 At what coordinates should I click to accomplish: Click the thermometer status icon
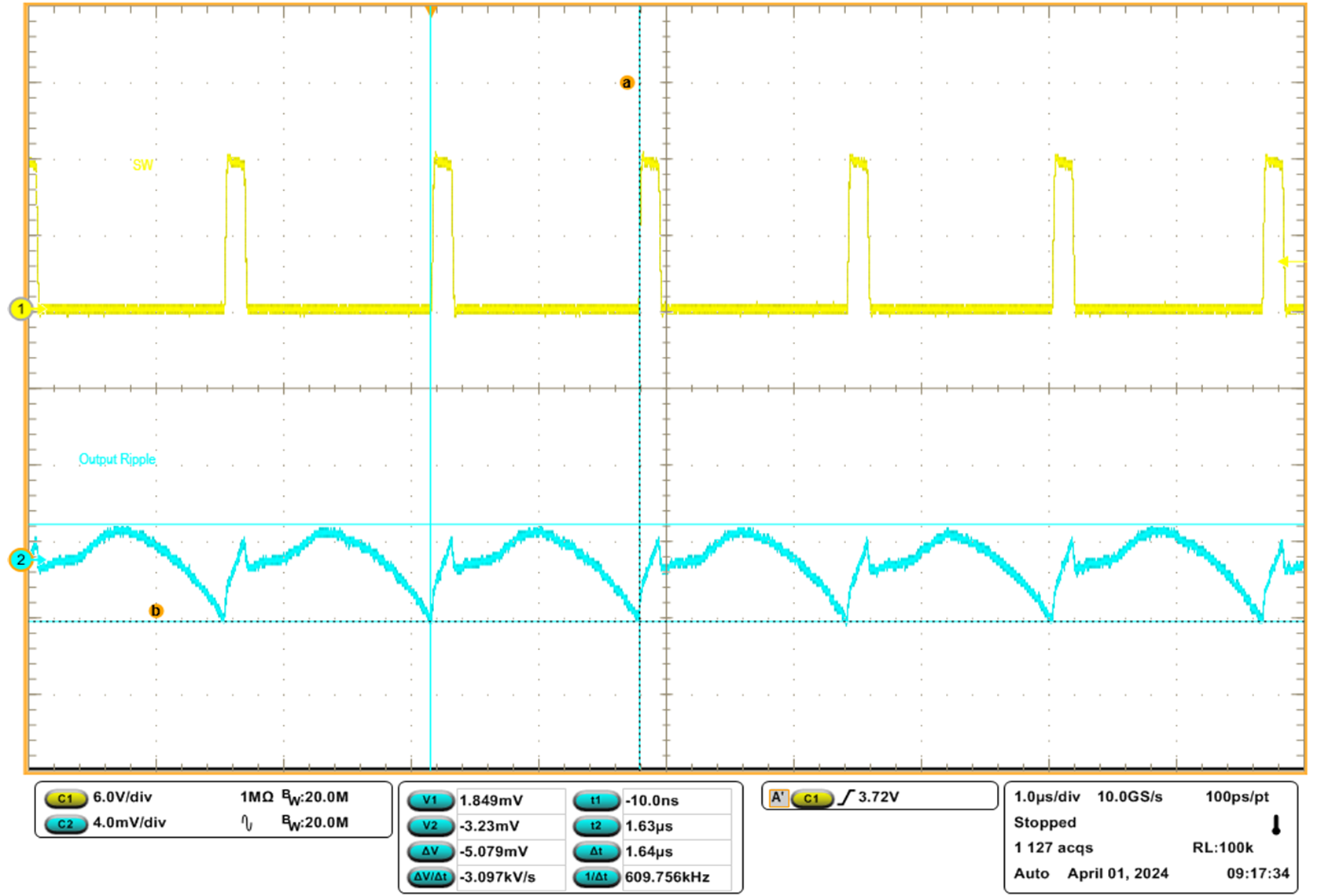click(1275, 825)
